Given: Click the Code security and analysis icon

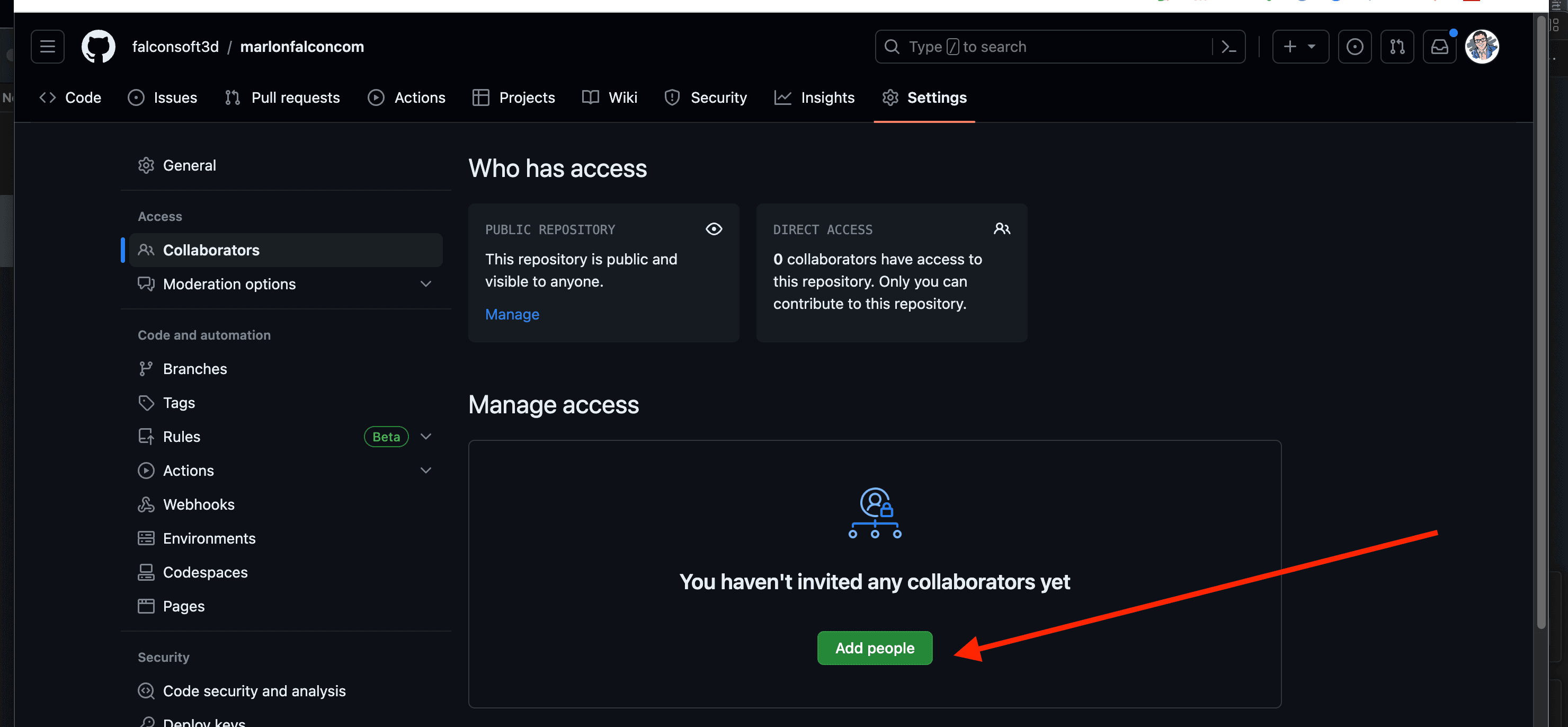Looking at the screenshot, I should [146, 690].
